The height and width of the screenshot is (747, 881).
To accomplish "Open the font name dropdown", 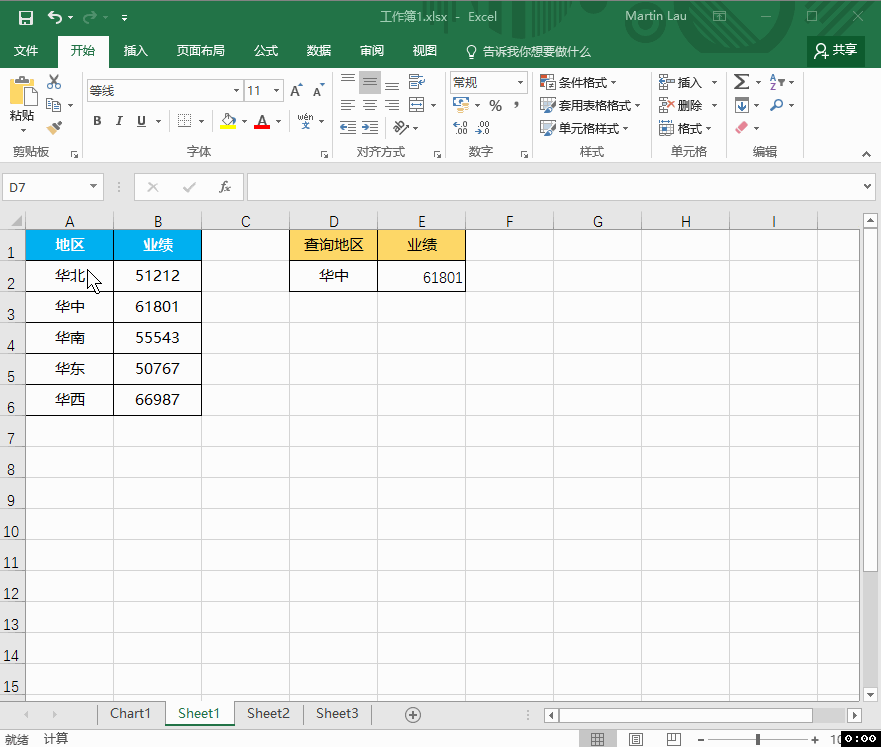I will pos(236,91).
